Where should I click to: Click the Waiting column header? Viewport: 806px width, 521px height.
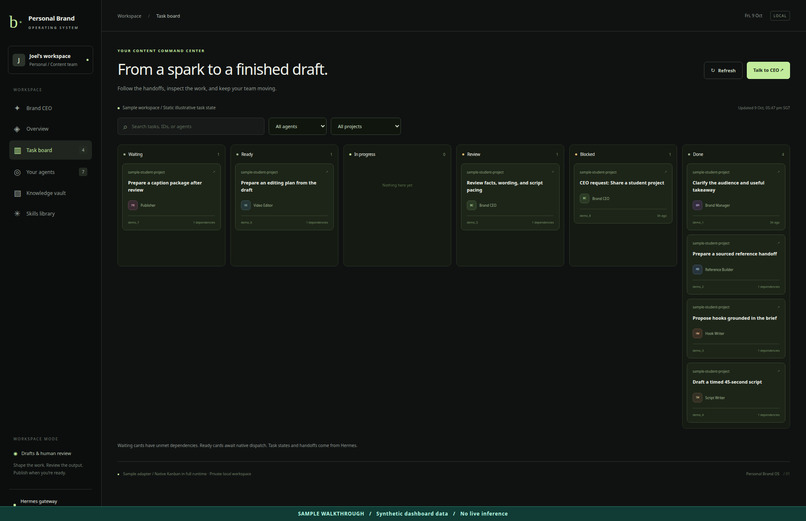click(172, 154)
